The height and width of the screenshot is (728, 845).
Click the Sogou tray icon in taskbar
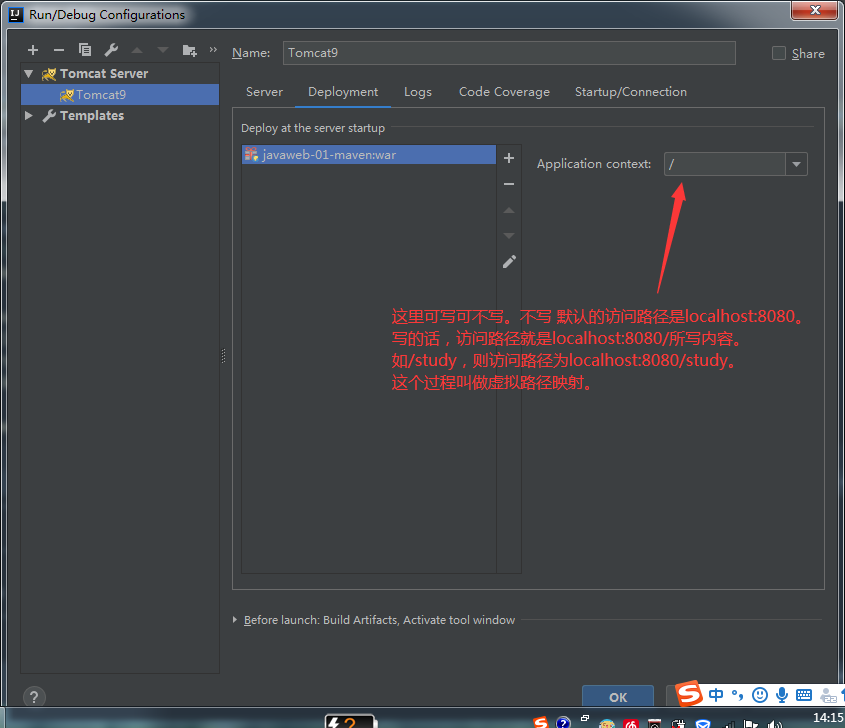click(x=541, y=722)
